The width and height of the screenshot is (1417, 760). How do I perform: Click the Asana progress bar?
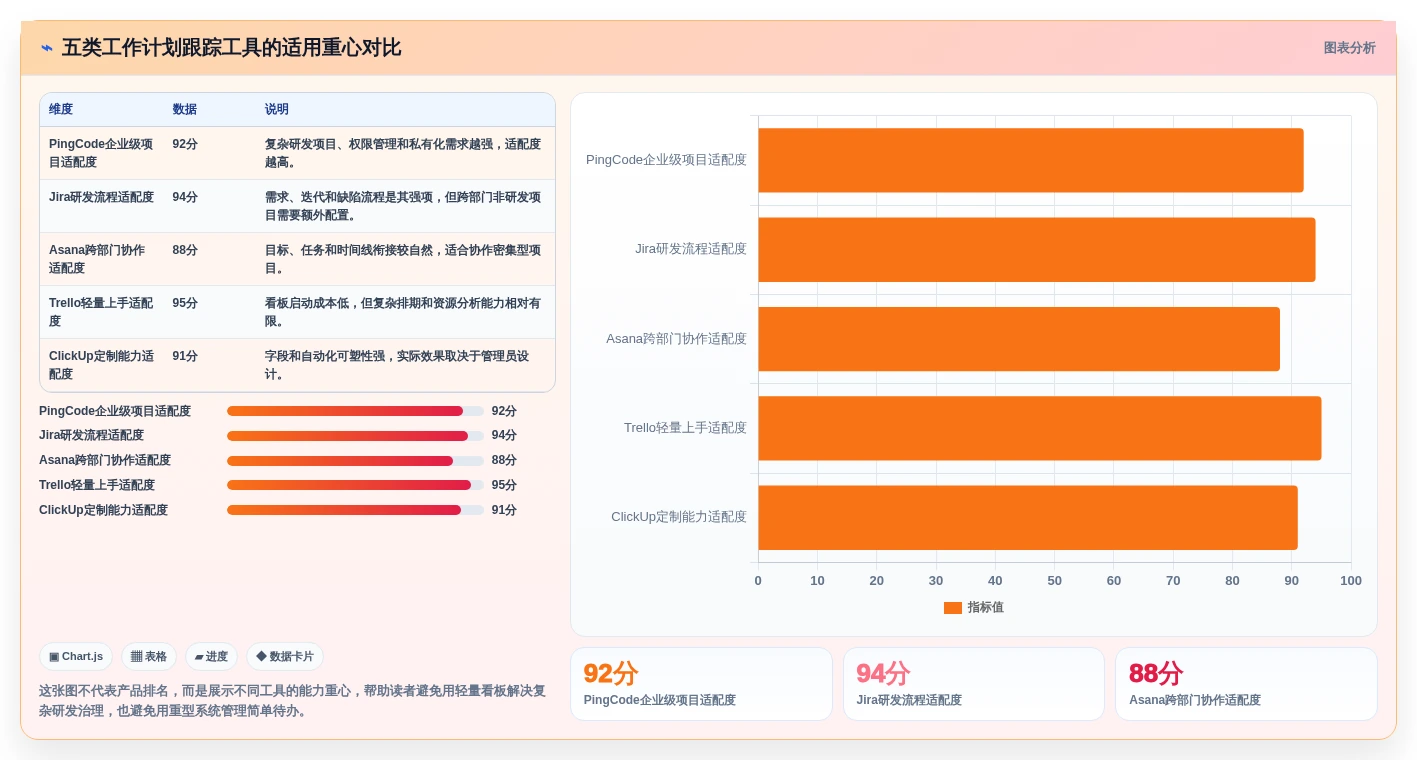(355, 461)
